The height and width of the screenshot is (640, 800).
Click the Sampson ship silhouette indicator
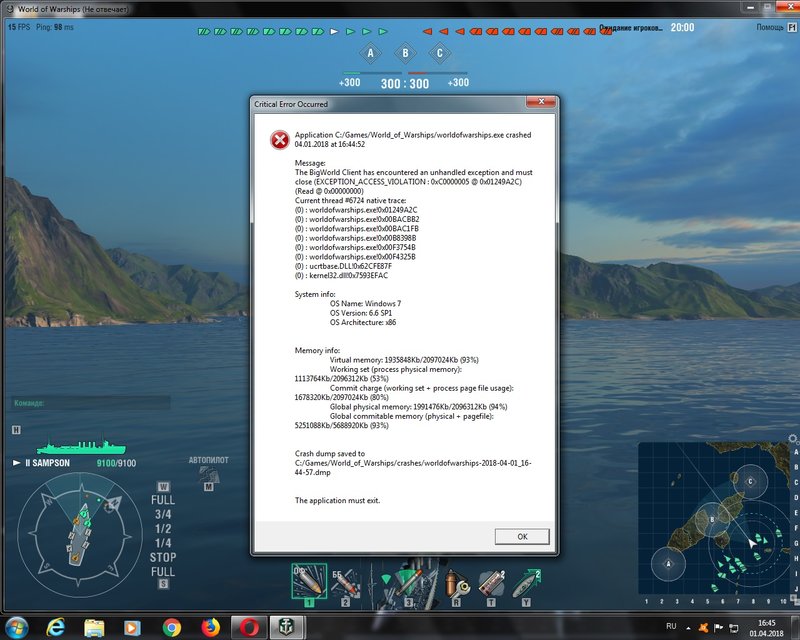point(80,447)
